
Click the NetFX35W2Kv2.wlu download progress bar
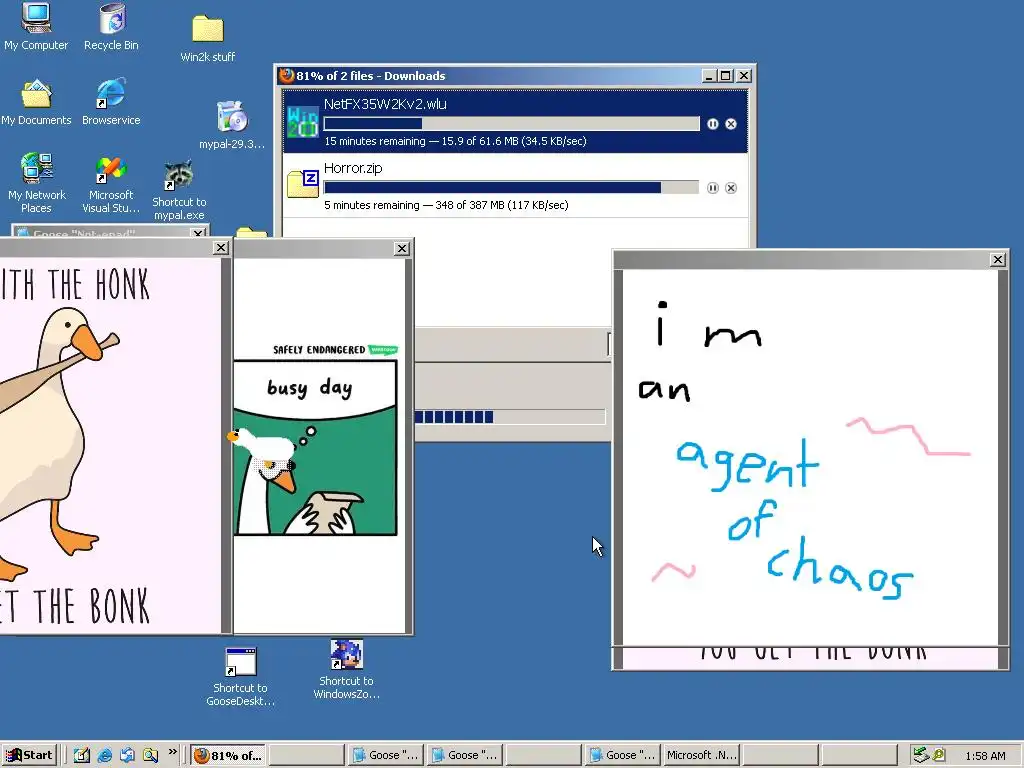511,124
